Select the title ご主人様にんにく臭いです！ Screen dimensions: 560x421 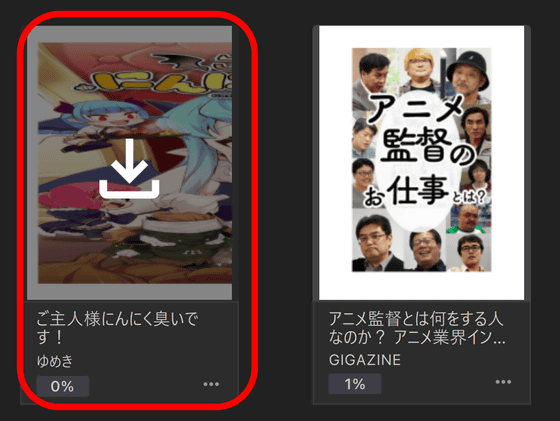[117, 327]
